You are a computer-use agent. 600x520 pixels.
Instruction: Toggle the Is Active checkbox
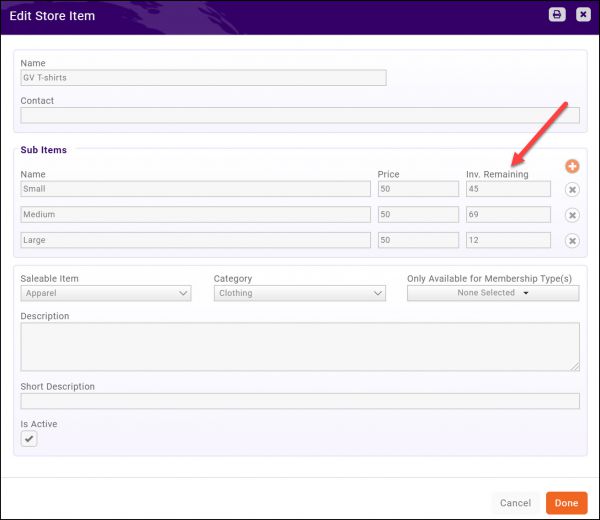(30, 440)
